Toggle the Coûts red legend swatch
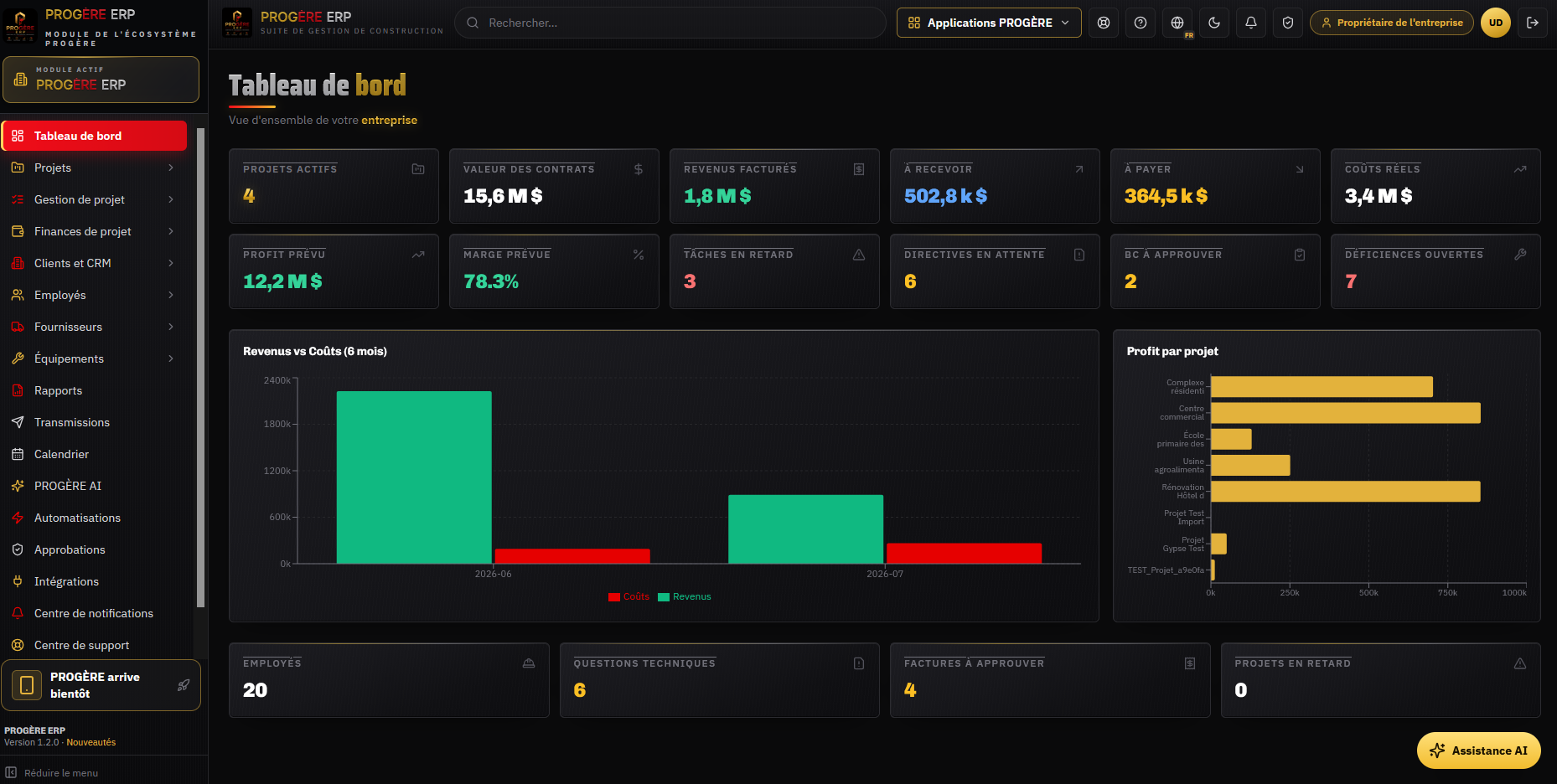This screenshot has width=1557, height=784. tap(614, 597)
